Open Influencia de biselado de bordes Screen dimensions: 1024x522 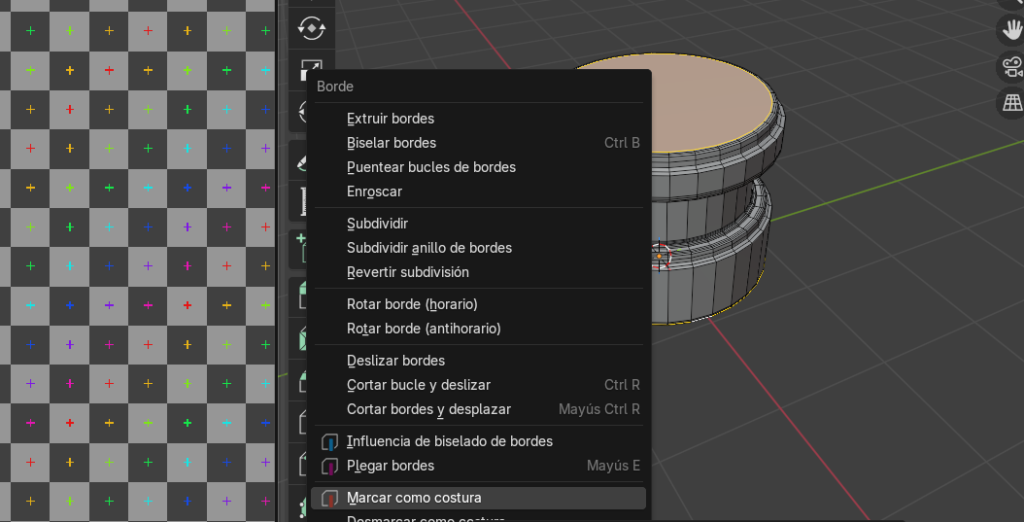click(x=479, y=441)
